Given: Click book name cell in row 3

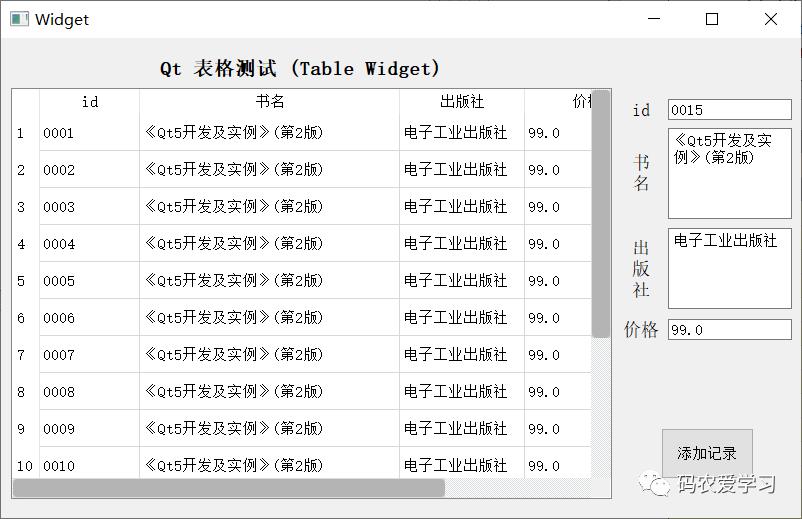Looking at the screenshot, I should click(270, 207).
